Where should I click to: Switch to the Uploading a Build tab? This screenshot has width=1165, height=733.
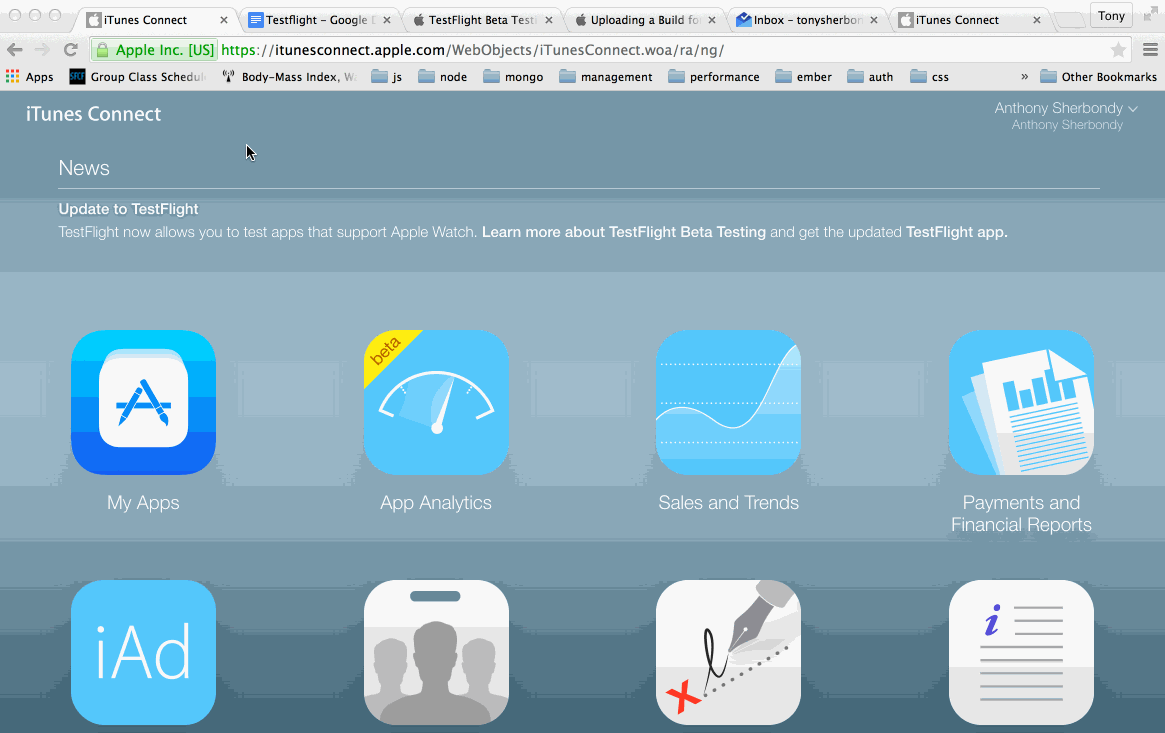(644, 20)
